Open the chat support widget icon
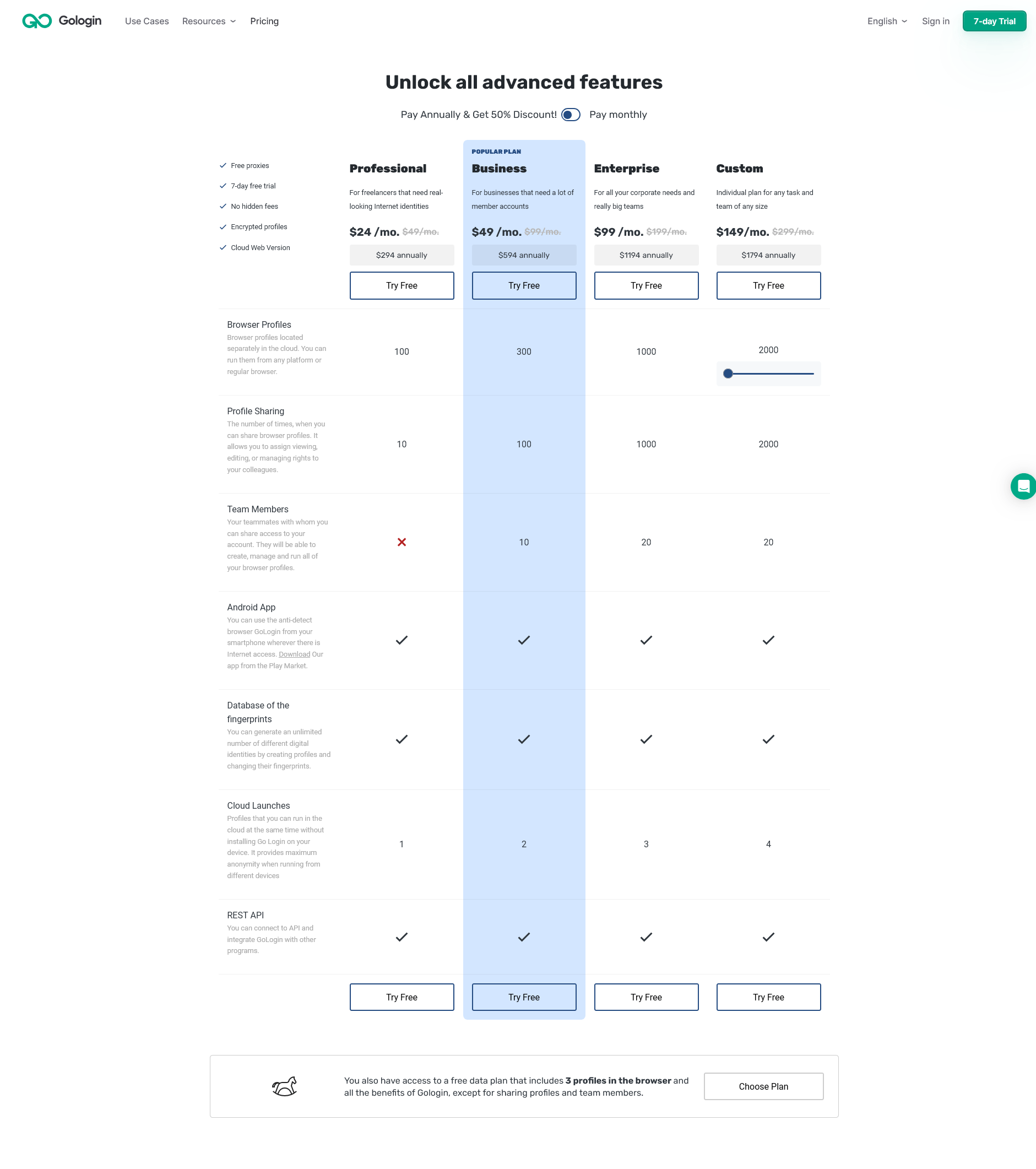 (1023, 486)
